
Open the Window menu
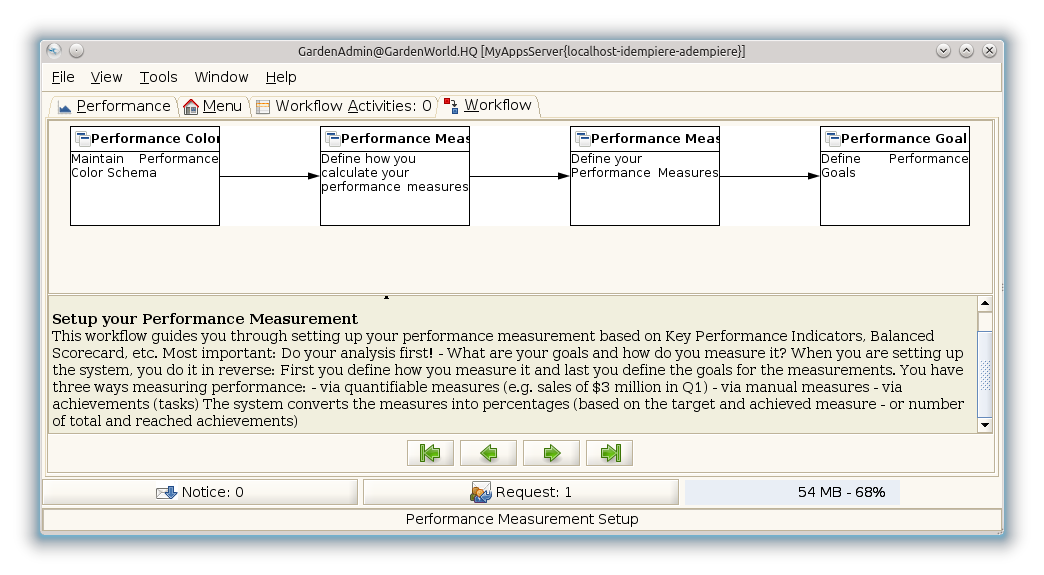[x=221, y=77]
